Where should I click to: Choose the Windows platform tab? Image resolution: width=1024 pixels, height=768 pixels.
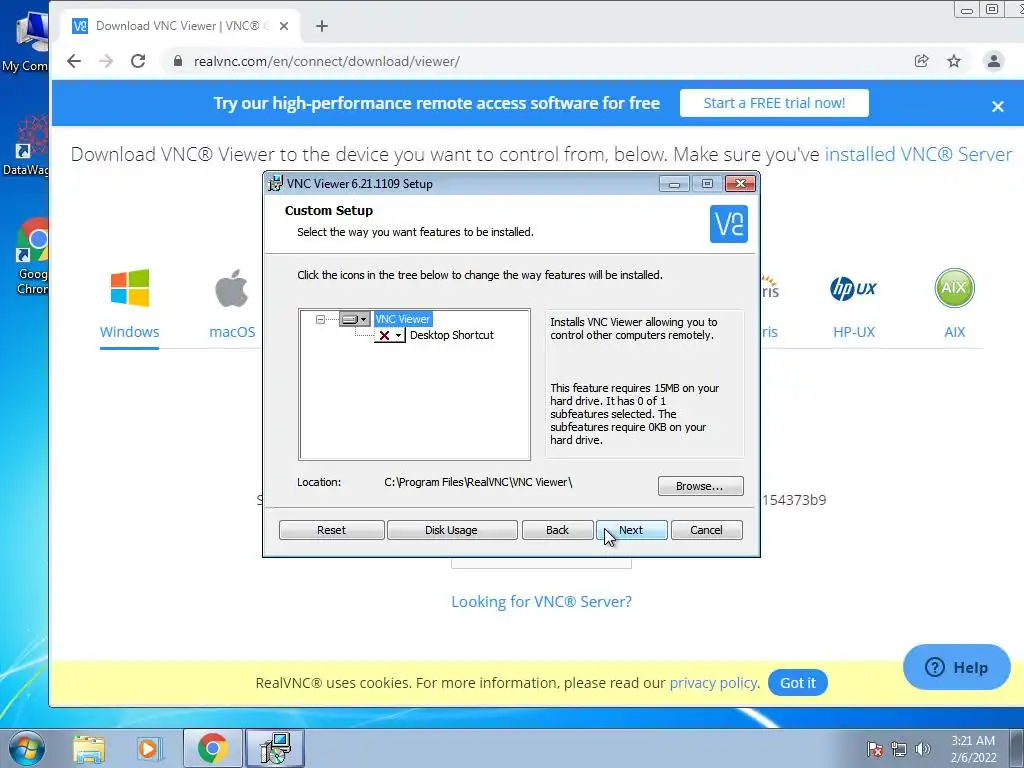pyautogui.click(x=129, y=332)
